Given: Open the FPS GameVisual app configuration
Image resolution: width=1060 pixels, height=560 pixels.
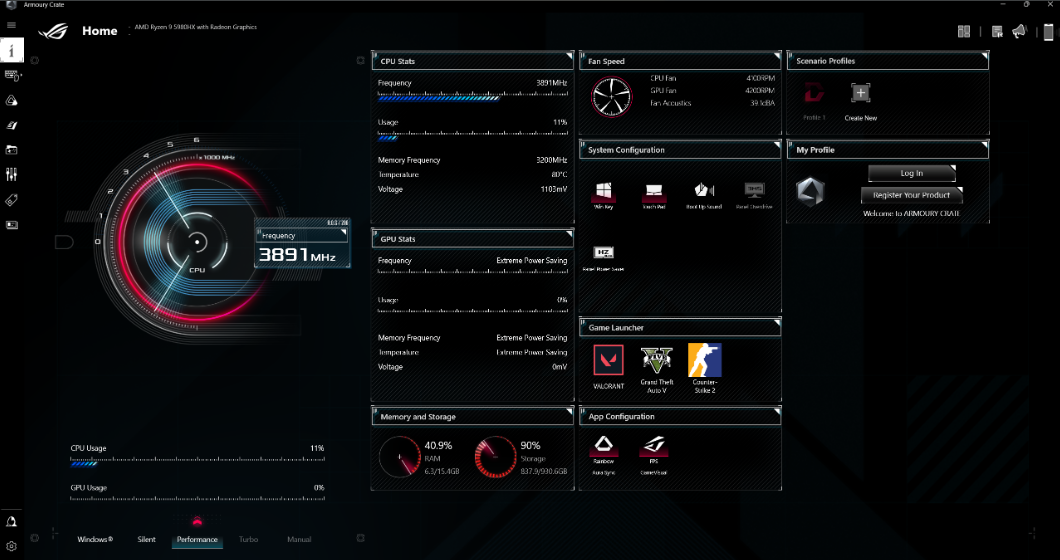Looking at the screenshot, I should coord(653,455).
